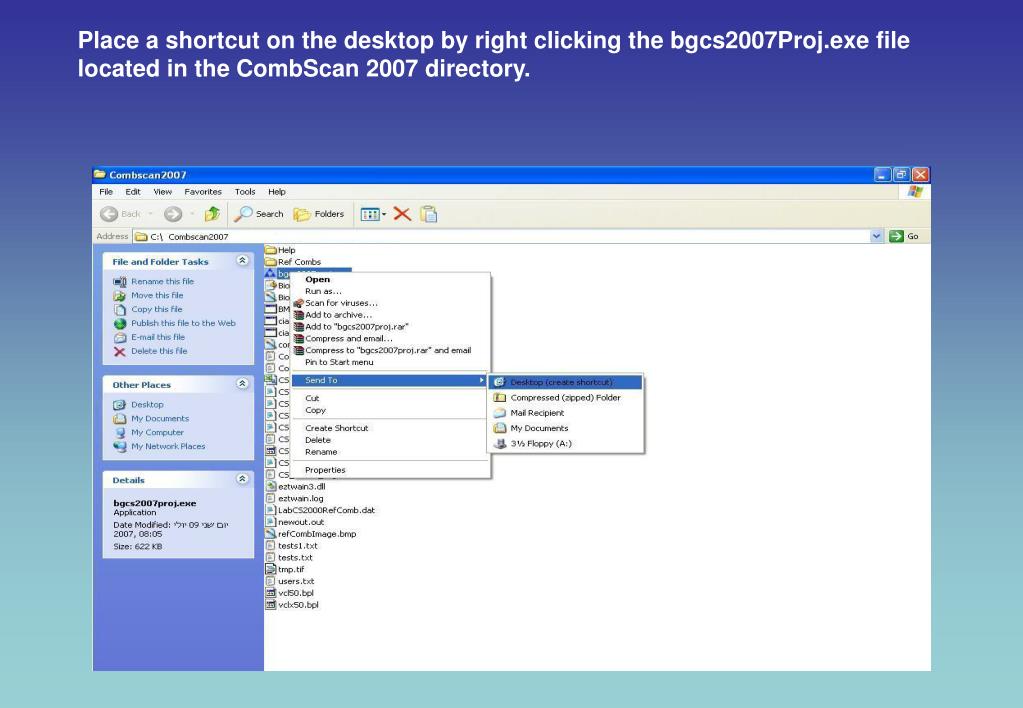This screenshot has width=1023, height=708.
Task: Choose Rename in the context menu
Action: (390, 452)
